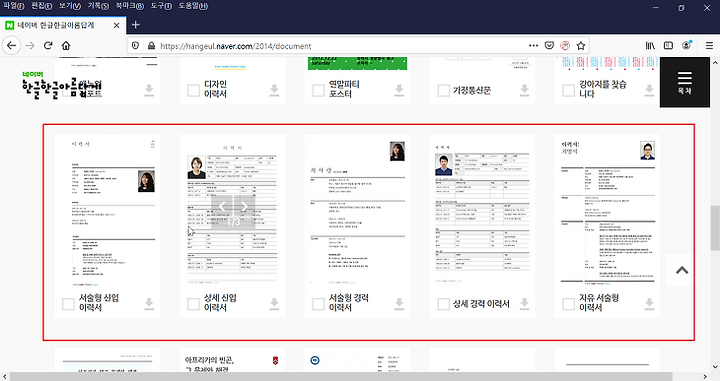This screenshot has width=720, height=381.
Task: Click the vertical scrollbar thumb
Action: 715,228
